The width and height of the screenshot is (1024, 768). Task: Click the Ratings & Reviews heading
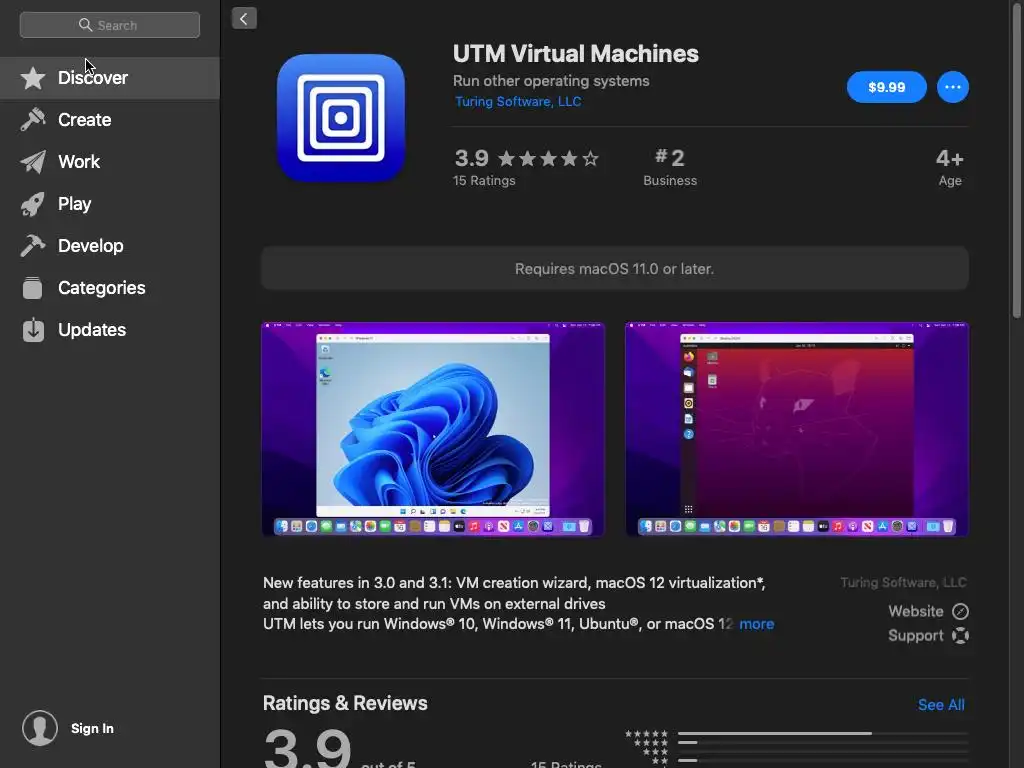(345, 703)
